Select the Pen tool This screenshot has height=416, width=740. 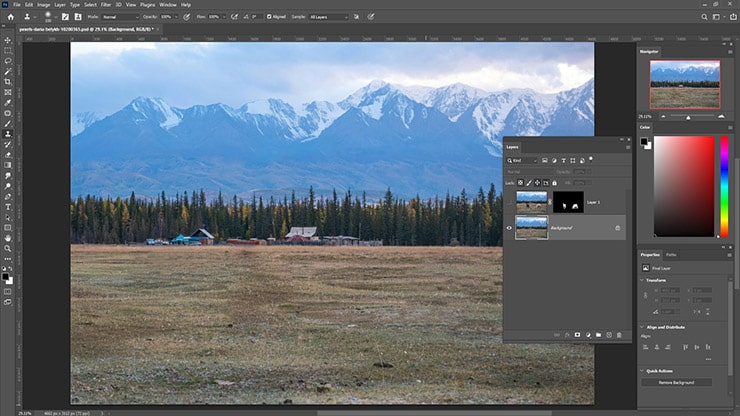point(8,196)
